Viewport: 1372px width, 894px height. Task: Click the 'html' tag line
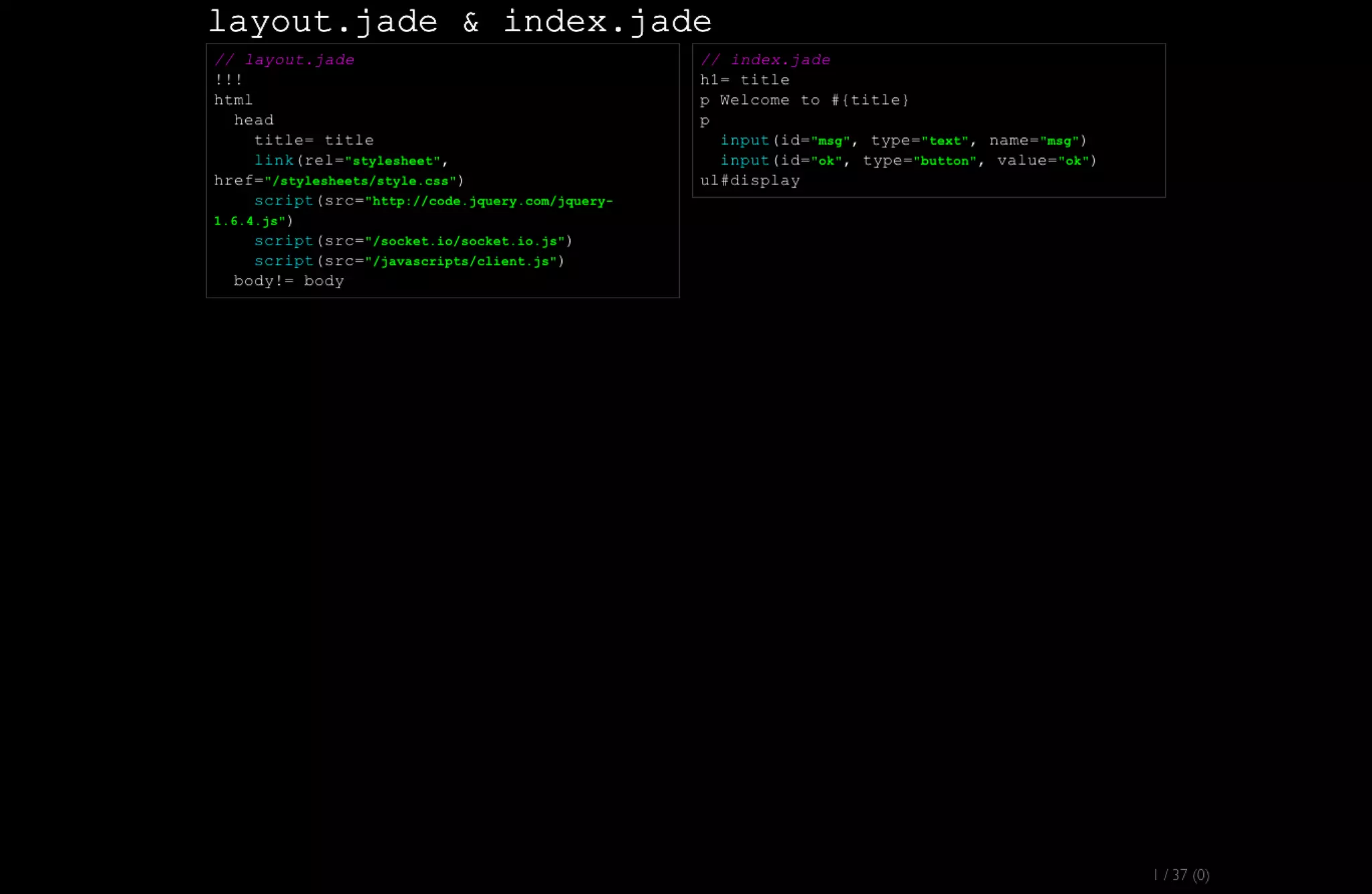pos(233,100)
